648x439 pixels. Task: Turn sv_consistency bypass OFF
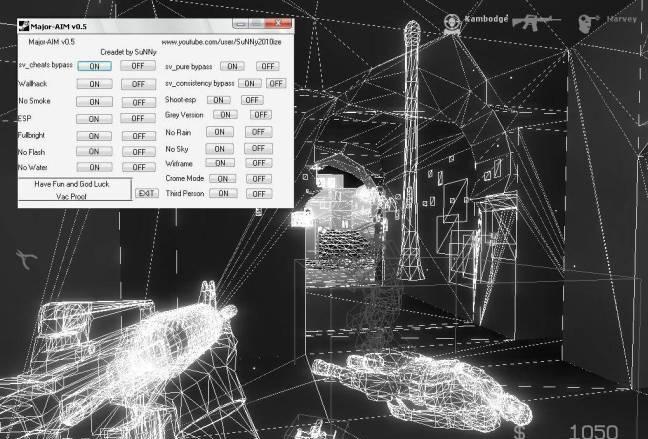coord(276,84)
